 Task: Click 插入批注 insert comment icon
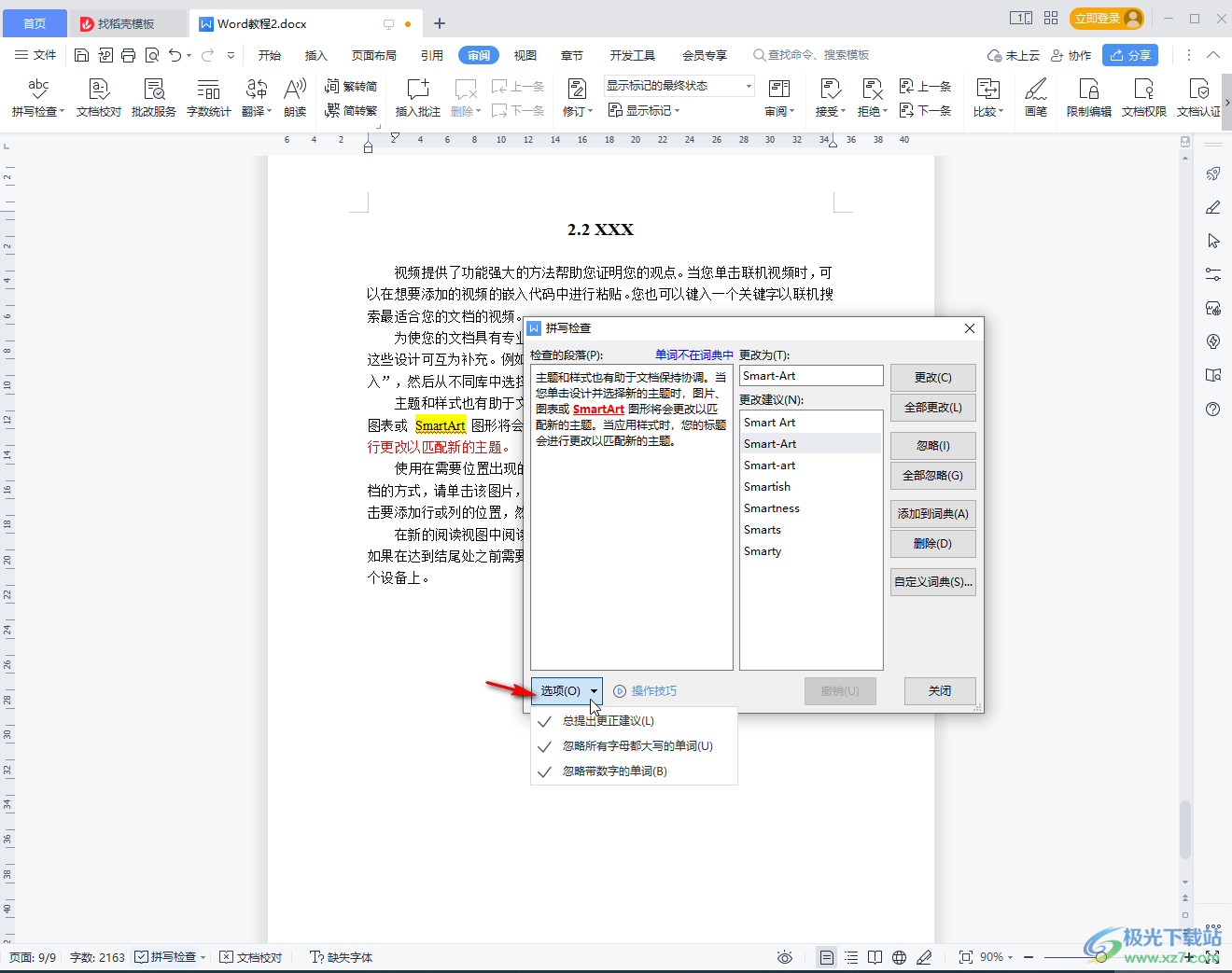pos(417,97)
